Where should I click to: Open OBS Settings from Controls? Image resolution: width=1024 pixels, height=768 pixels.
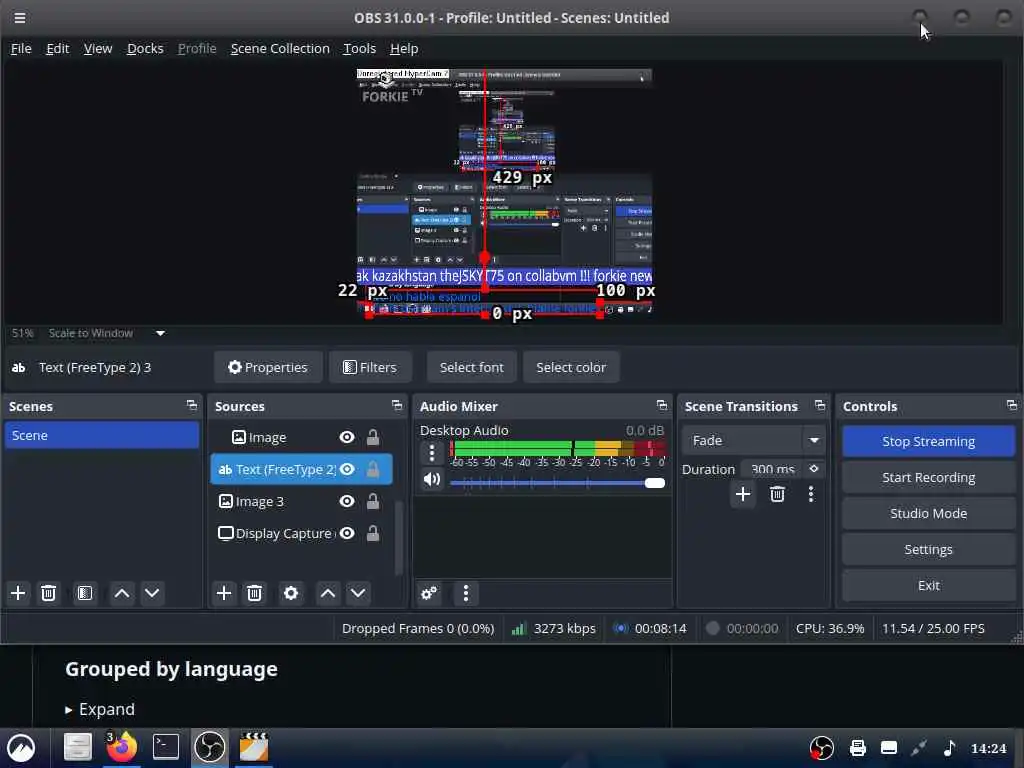coord(929,549)
